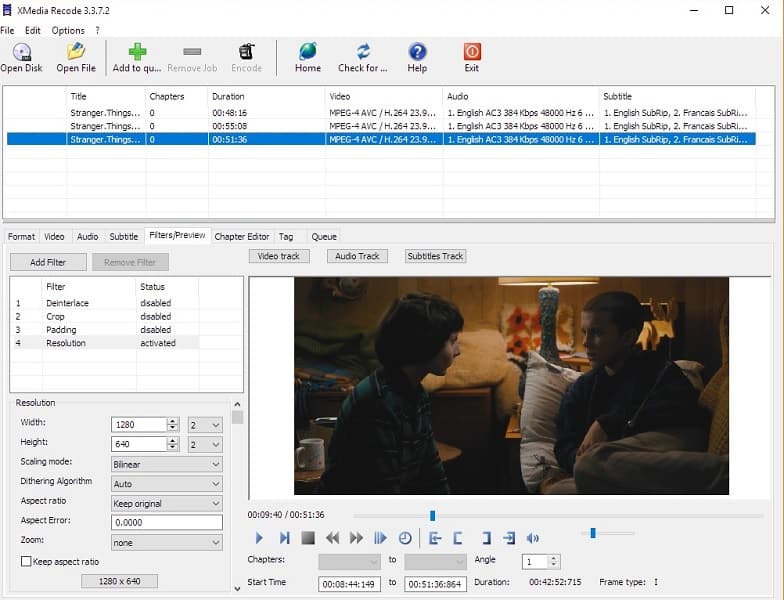Viewport: 784px width, 600px height.
Task: Open the File menu
Action: (x=8, y=30)
